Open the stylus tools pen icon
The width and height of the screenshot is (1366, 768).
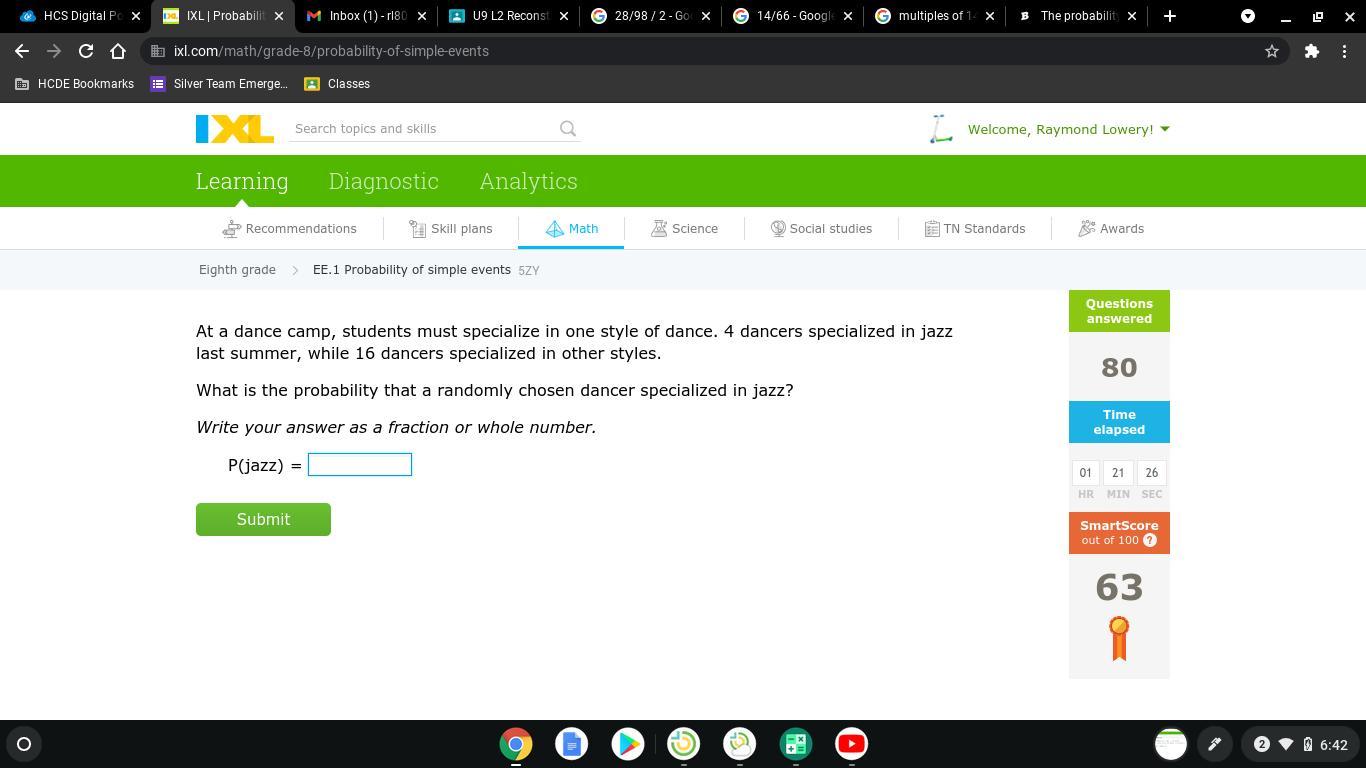coord(1214,744)
